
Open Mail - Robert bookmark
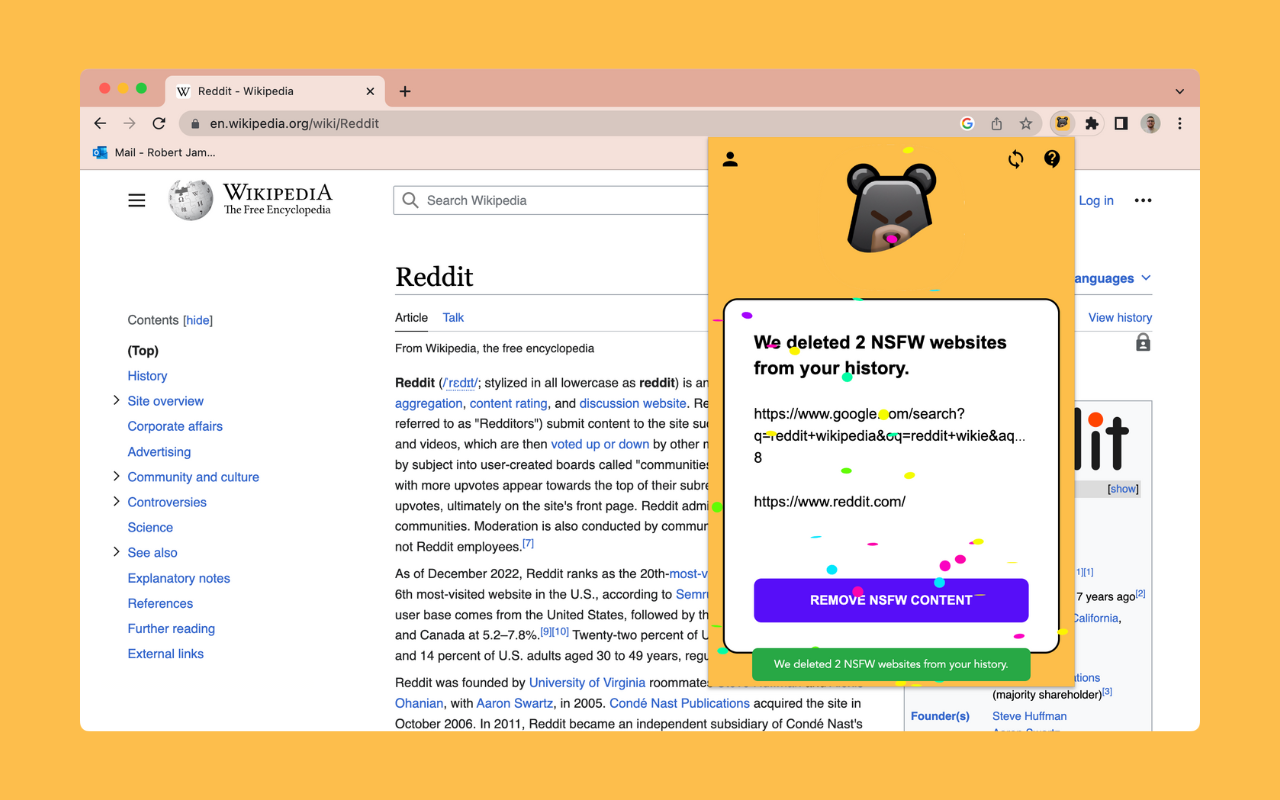[x=154, y=153]
